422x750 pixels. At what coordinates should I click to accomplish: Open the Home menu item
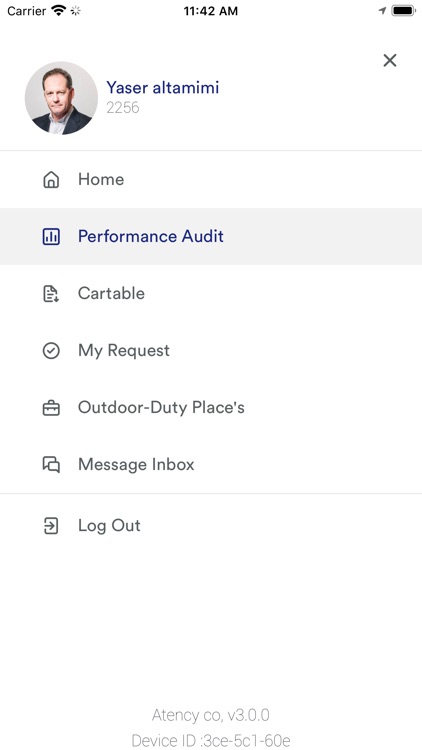[211, 180]
